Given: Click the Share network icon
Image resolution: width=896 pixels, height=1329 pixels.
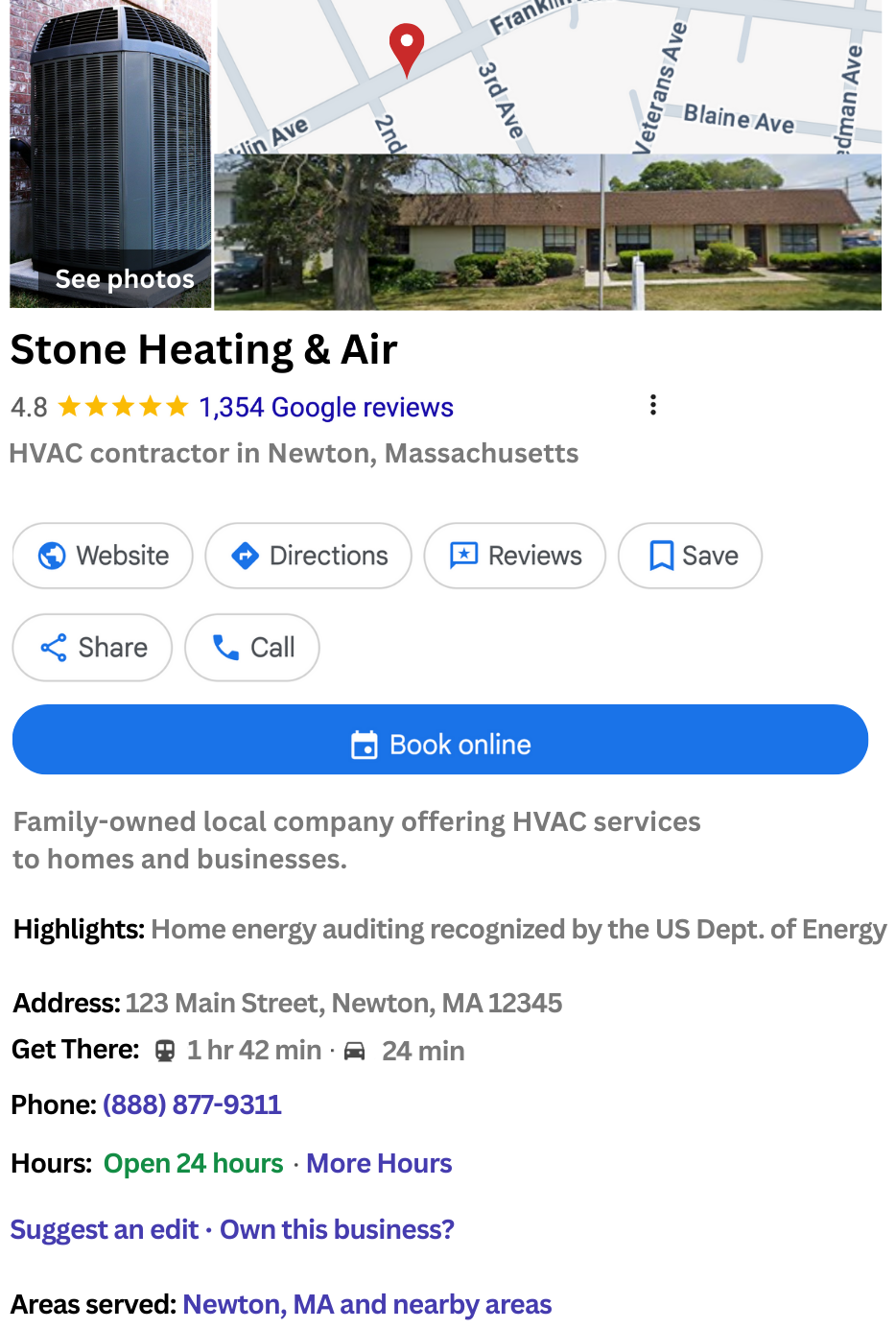Looking at the screenshot, I should tap(54, 648).
